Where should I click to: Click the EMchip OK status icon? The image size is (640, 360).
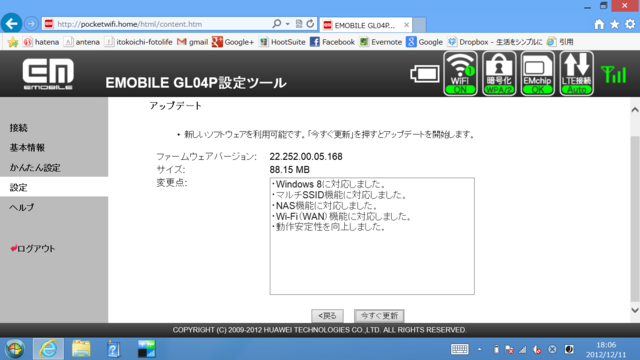tap(538, 73)
